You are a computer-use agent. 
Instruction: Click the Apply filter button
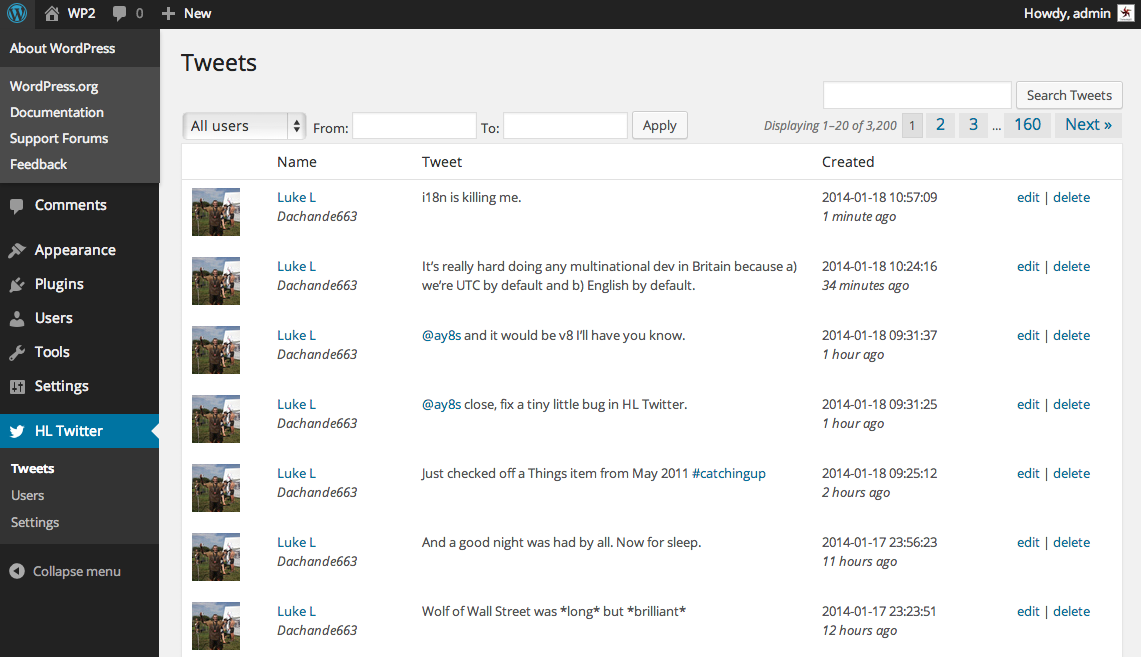click(x=660, y=125)
